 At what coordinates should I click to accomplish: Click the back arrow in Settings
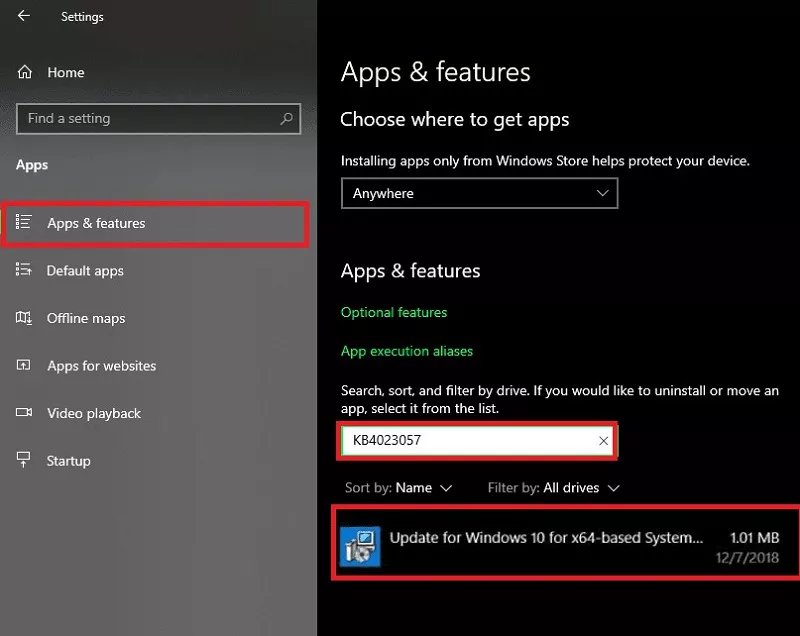(24, 16)
